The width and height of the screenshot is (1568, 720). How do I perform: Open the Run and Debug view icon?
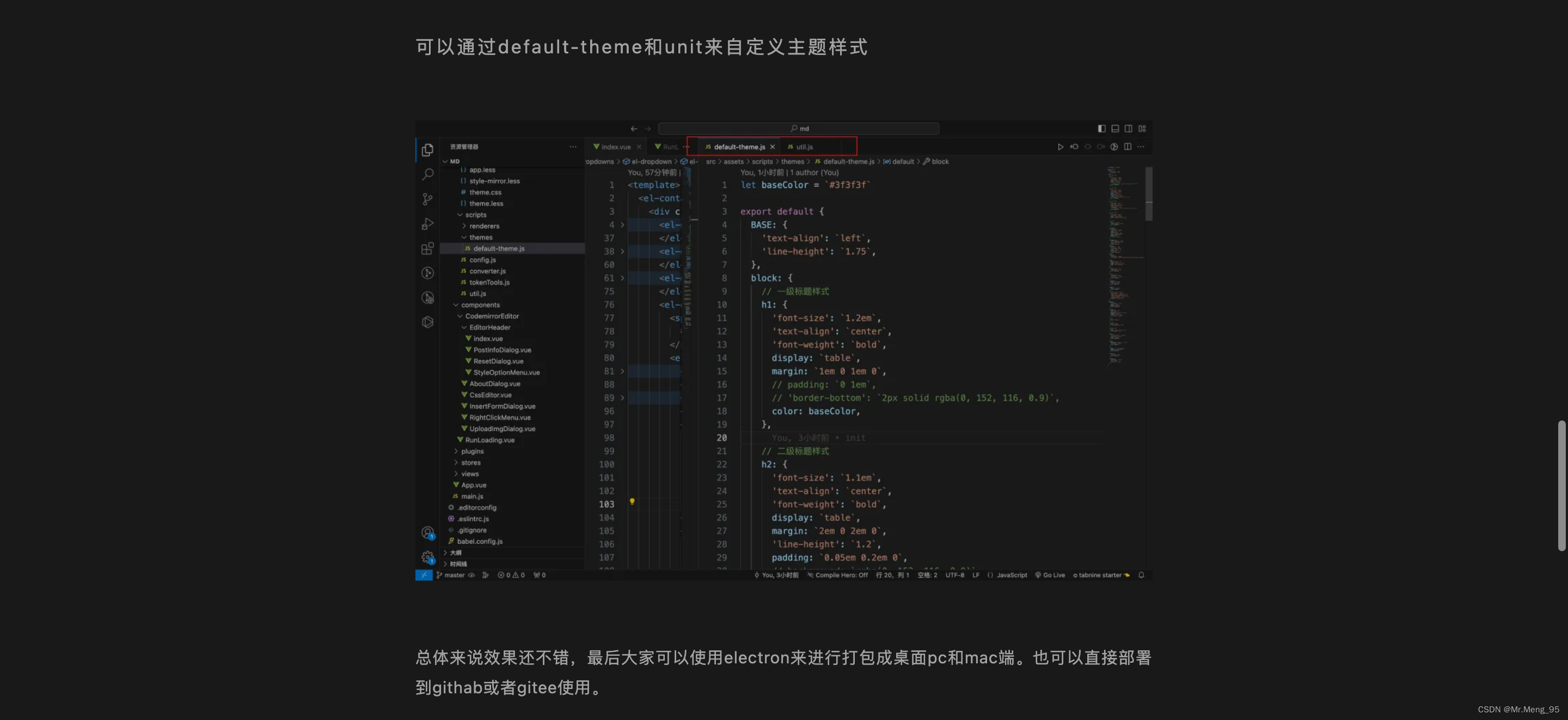pyautogui.click(x=427, y=223)
